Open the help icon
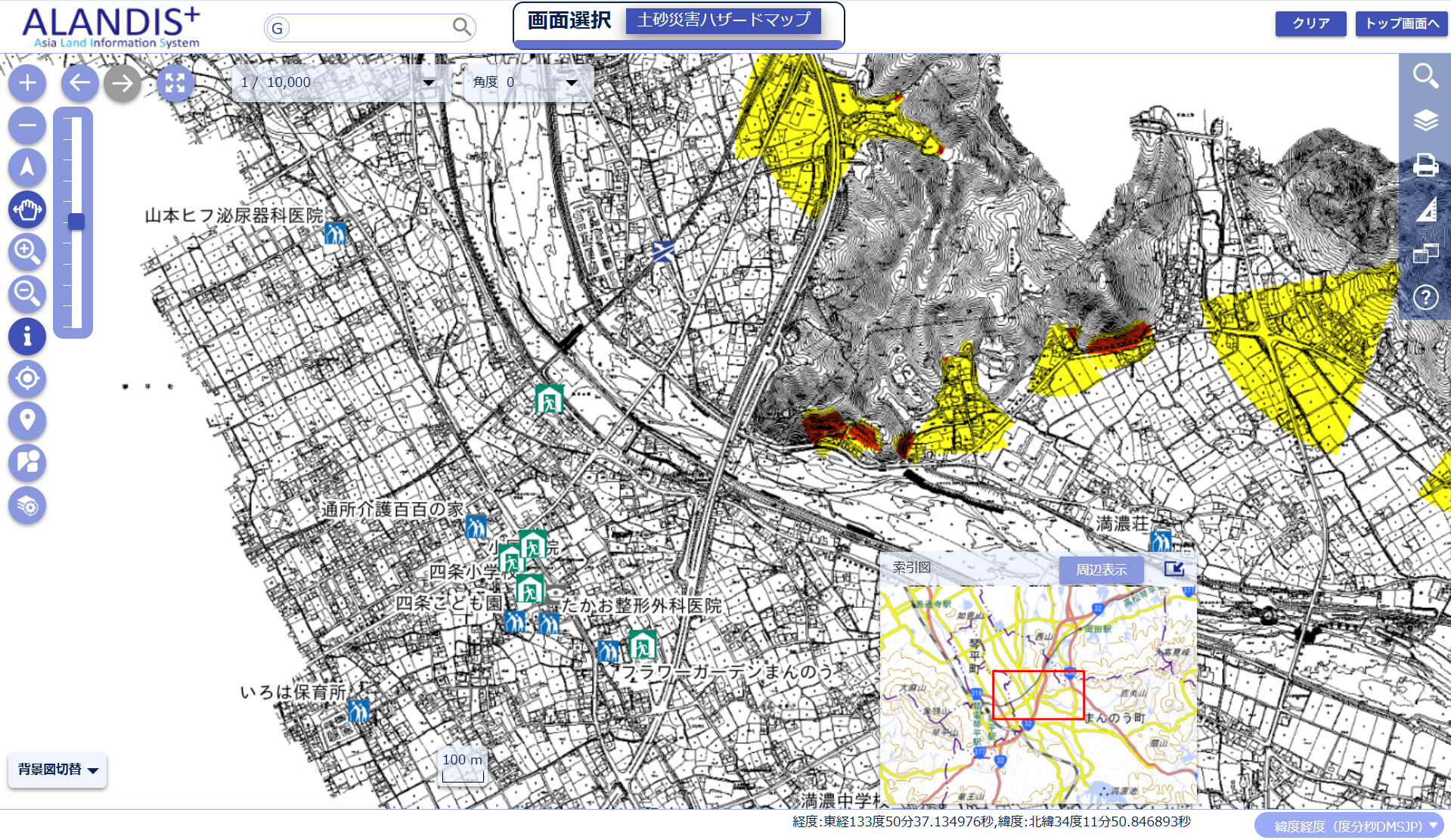Screen dimensions: 1451x840 click(x=1425, y=297)
